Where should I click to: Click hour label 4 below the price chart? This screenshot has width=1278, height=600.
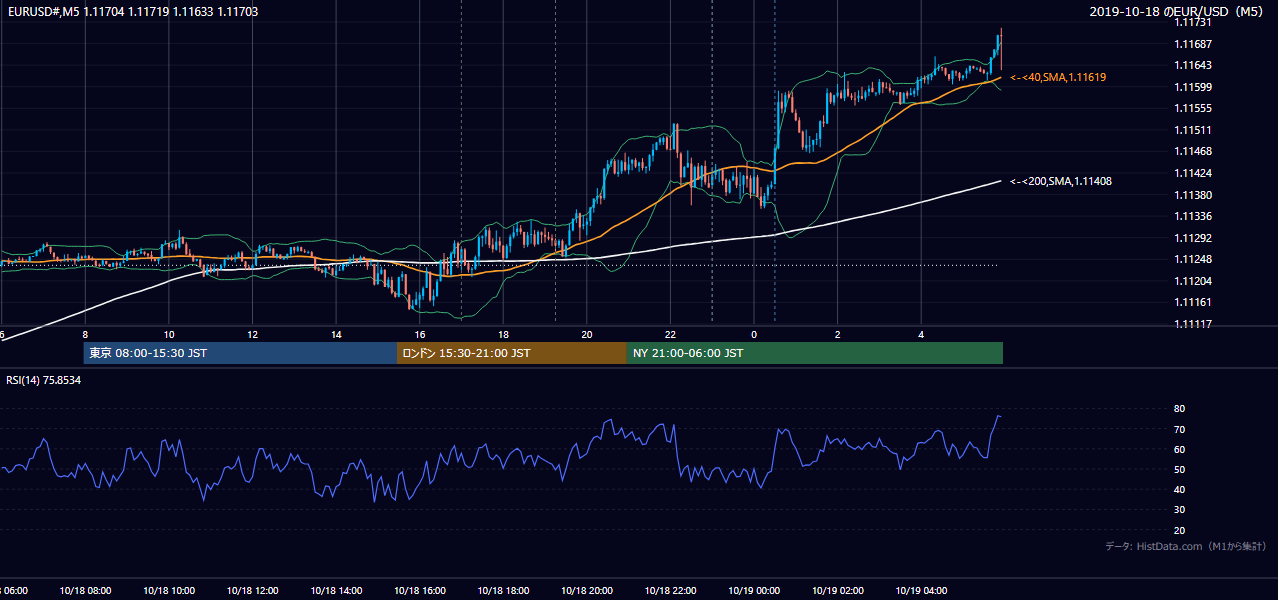click(x=921, y=335)
